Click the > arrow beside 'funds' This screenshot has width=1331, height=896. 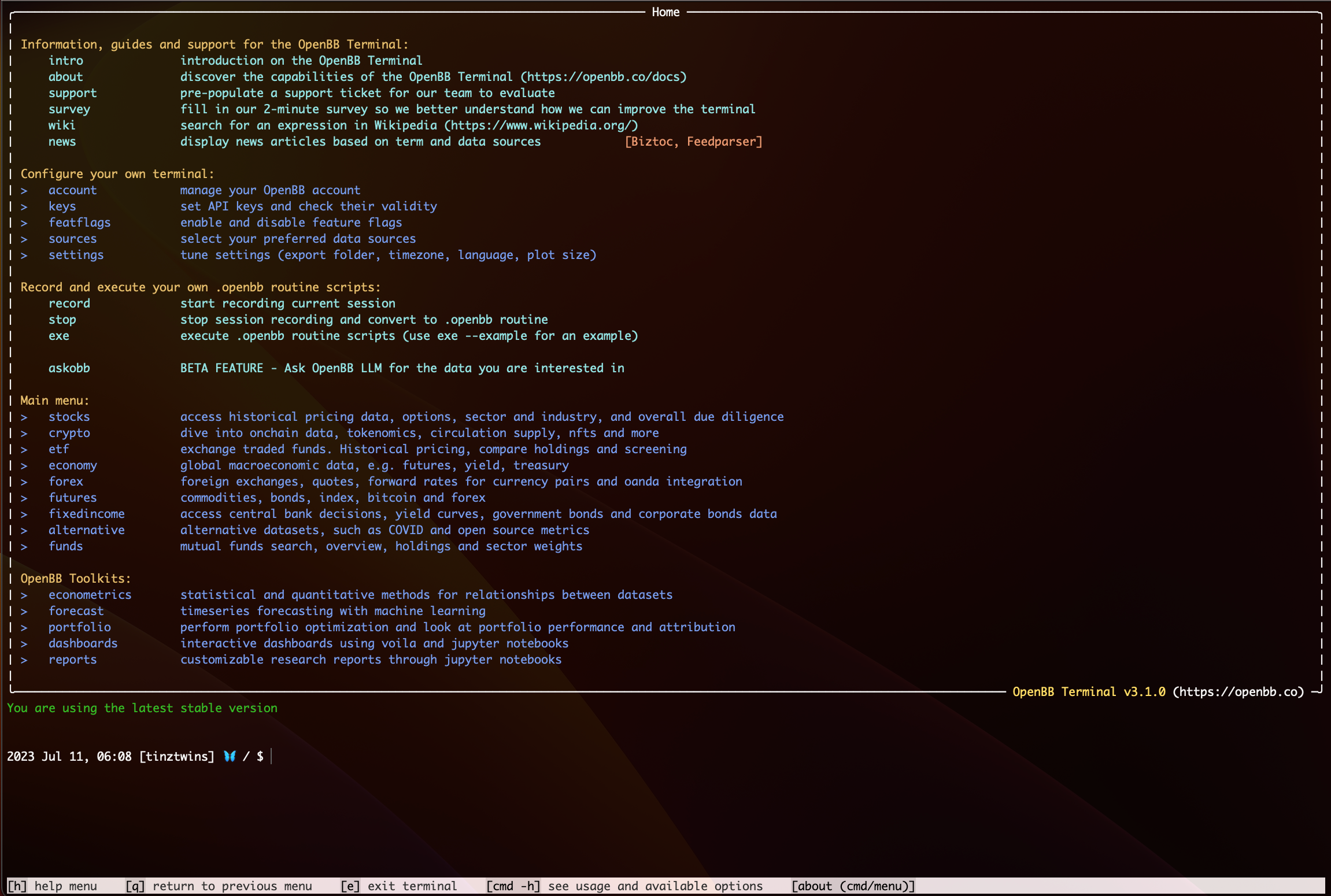[24, 547]
